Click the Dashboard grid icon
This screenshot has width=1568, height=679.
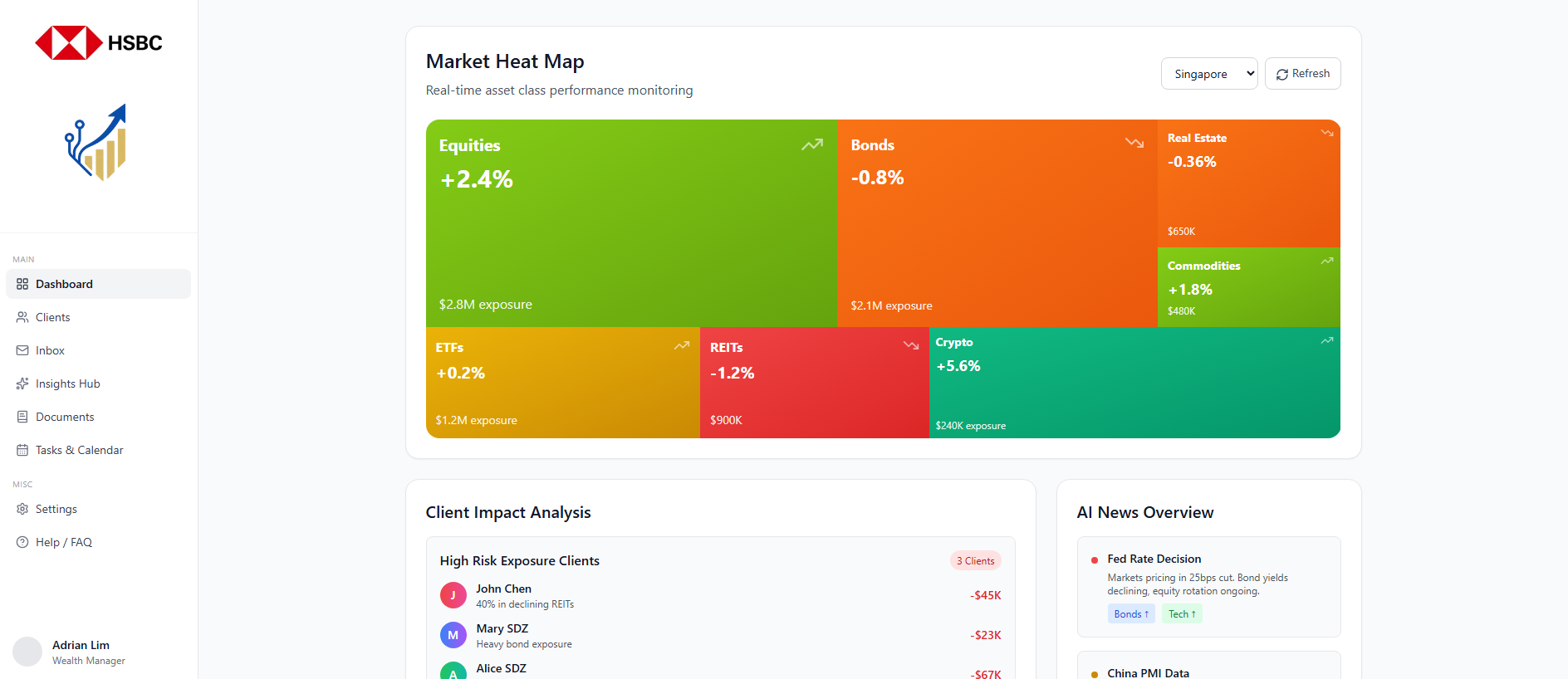click(22, 284)
